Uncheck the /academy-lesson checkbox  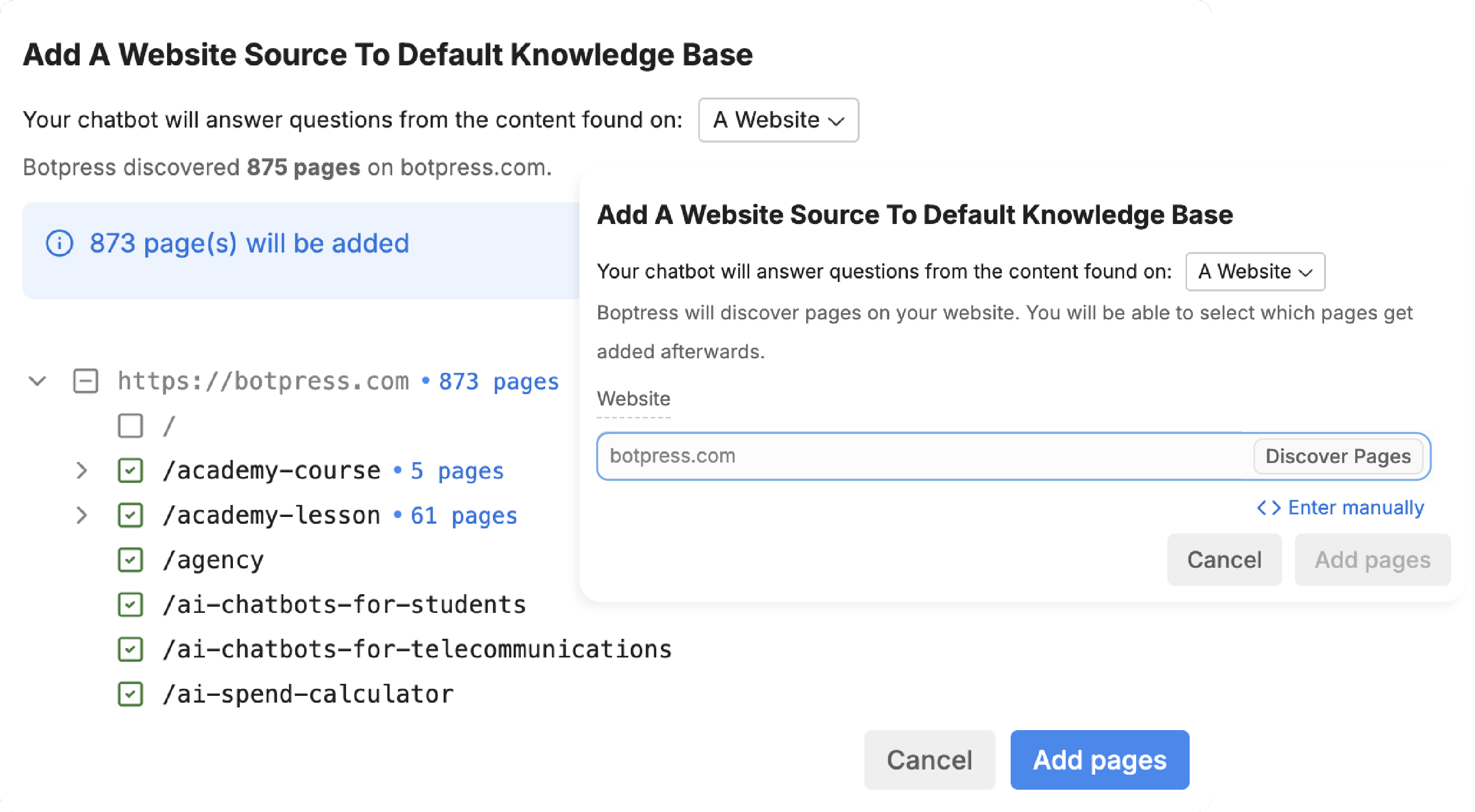(x=131, y=515)
